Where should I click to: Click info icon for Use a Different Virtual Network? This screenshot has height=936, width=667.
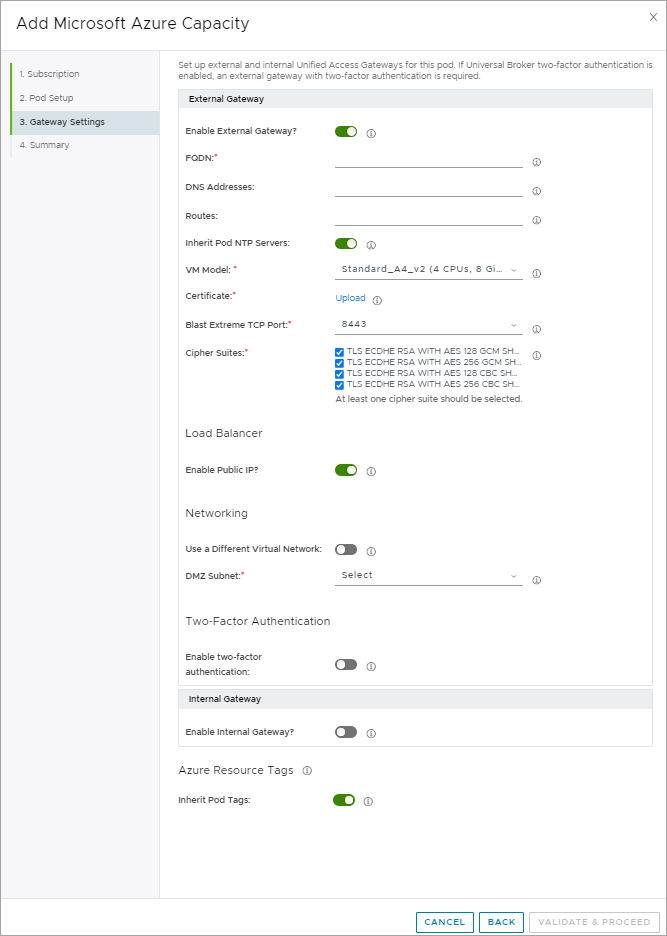tap(371, 551)
